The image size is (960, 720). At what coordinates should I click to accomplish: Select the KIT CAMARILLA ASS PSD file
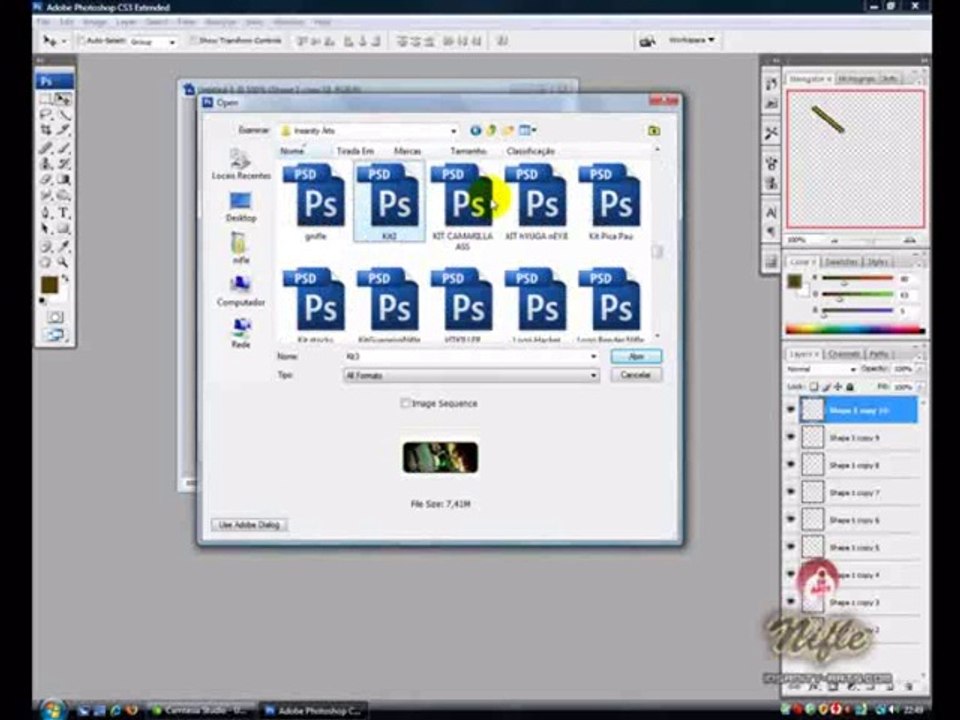pyautogui.click(x=462, y=207)
